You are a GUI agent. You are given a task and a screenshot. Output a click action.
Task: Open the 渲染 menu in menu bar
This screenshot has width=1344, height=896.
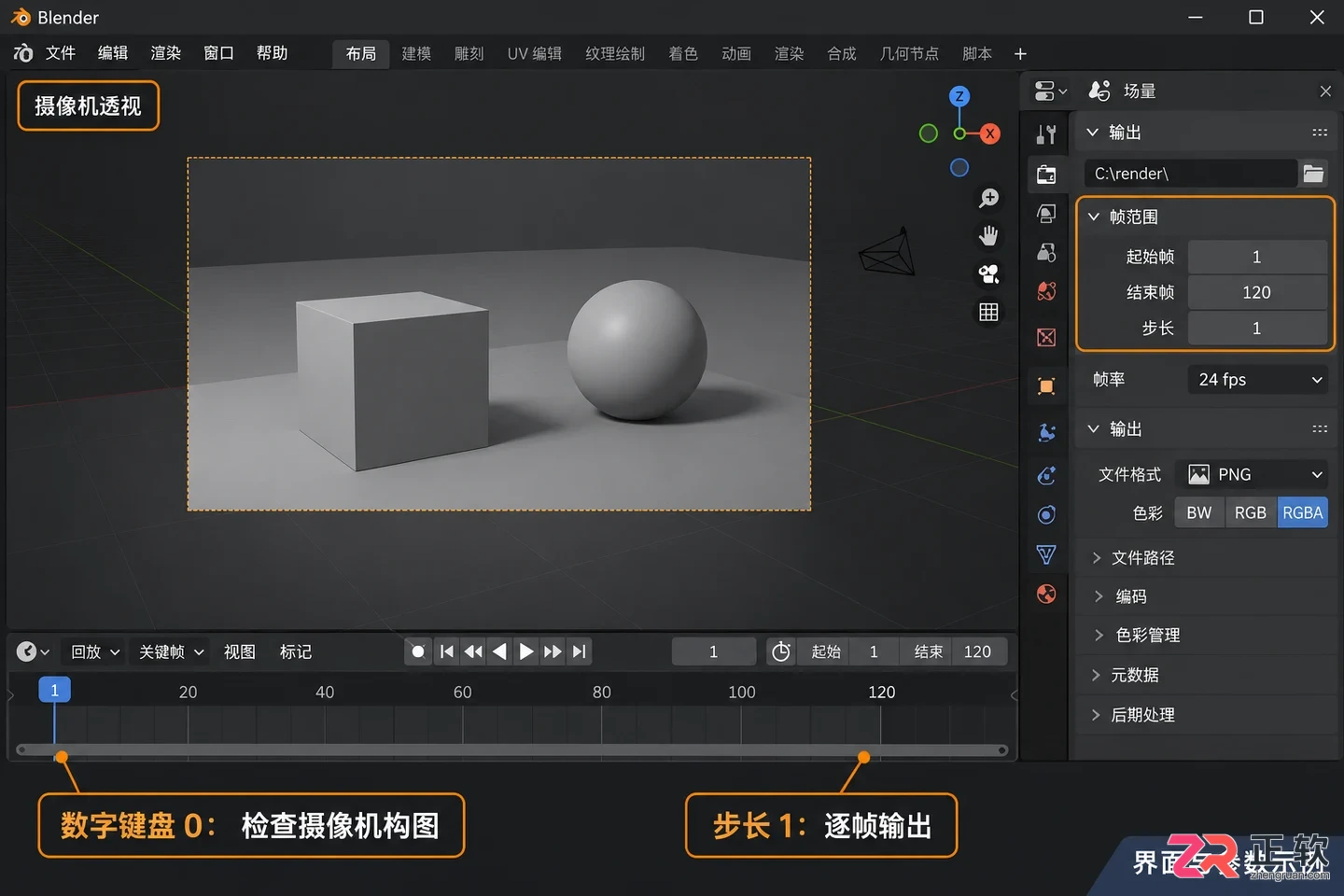[166, 53]
